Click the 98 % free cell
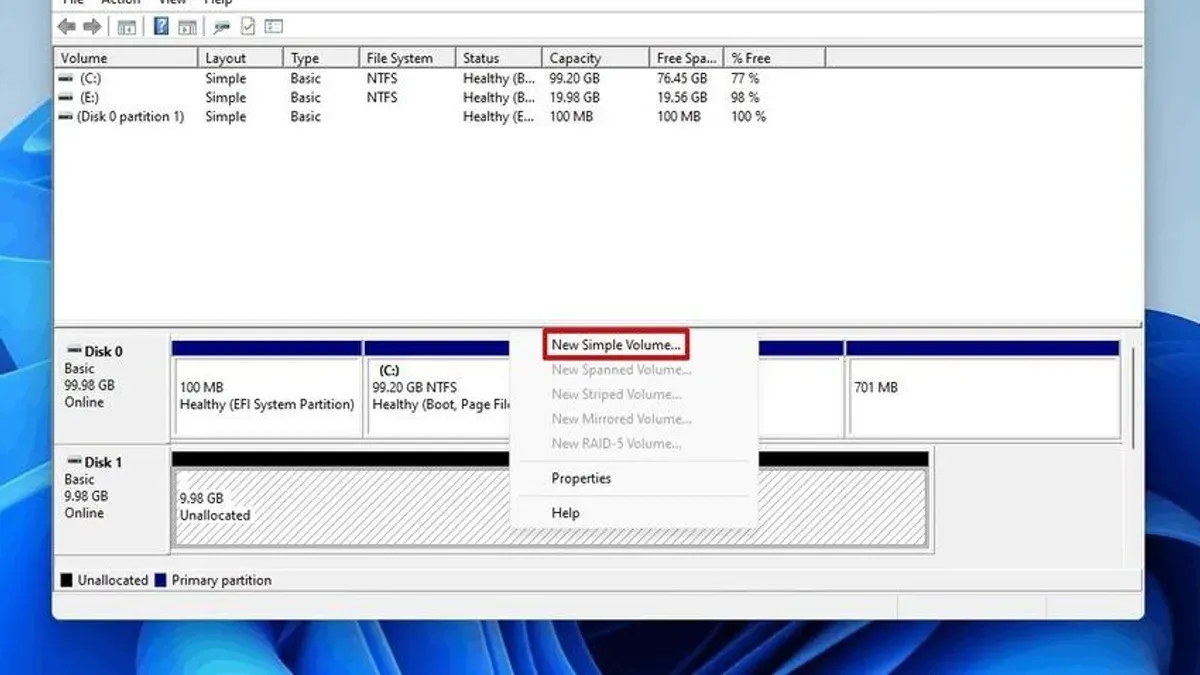1200x675 pixels. pos(745,97)
